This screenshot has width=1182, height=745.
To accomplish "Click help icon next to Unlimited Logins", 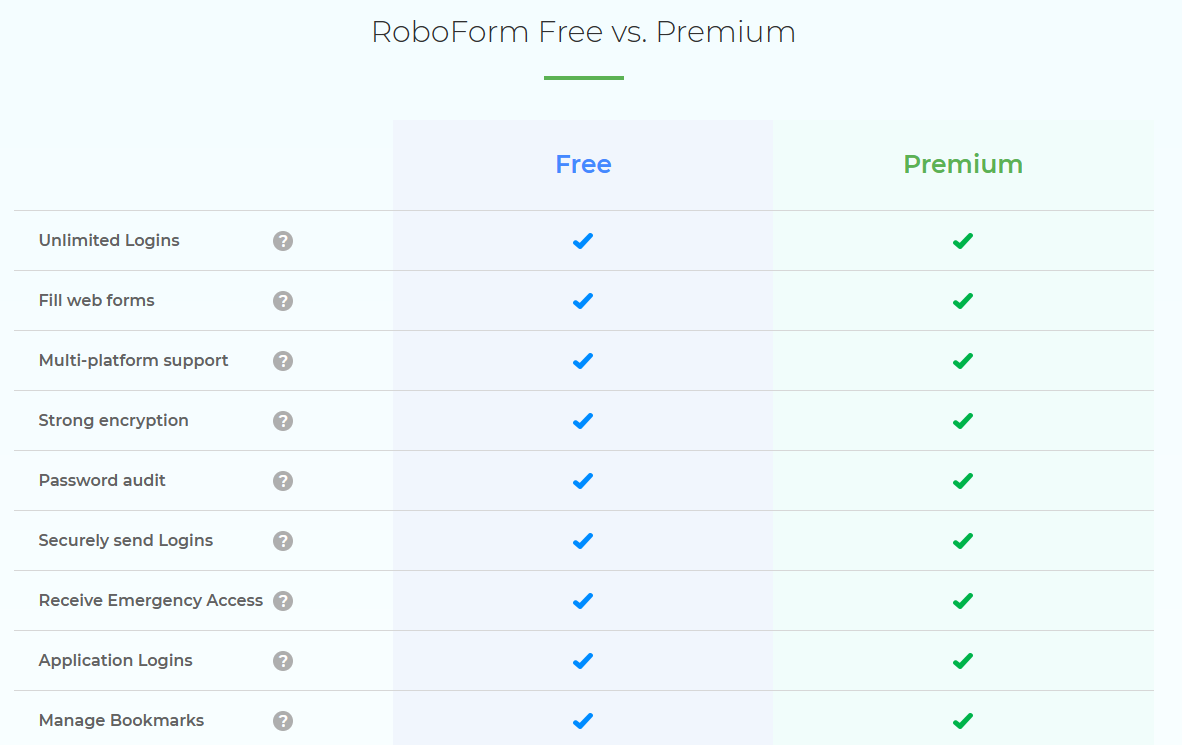I will (283, 241).
